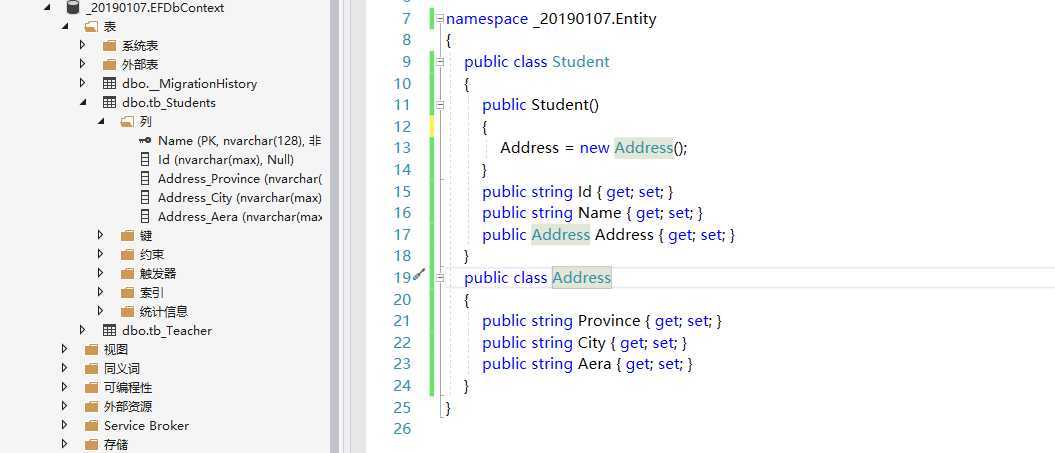The image size is (1055, 453).
Task: Collapse the Student() constructor block
Action: coord(439,104)
